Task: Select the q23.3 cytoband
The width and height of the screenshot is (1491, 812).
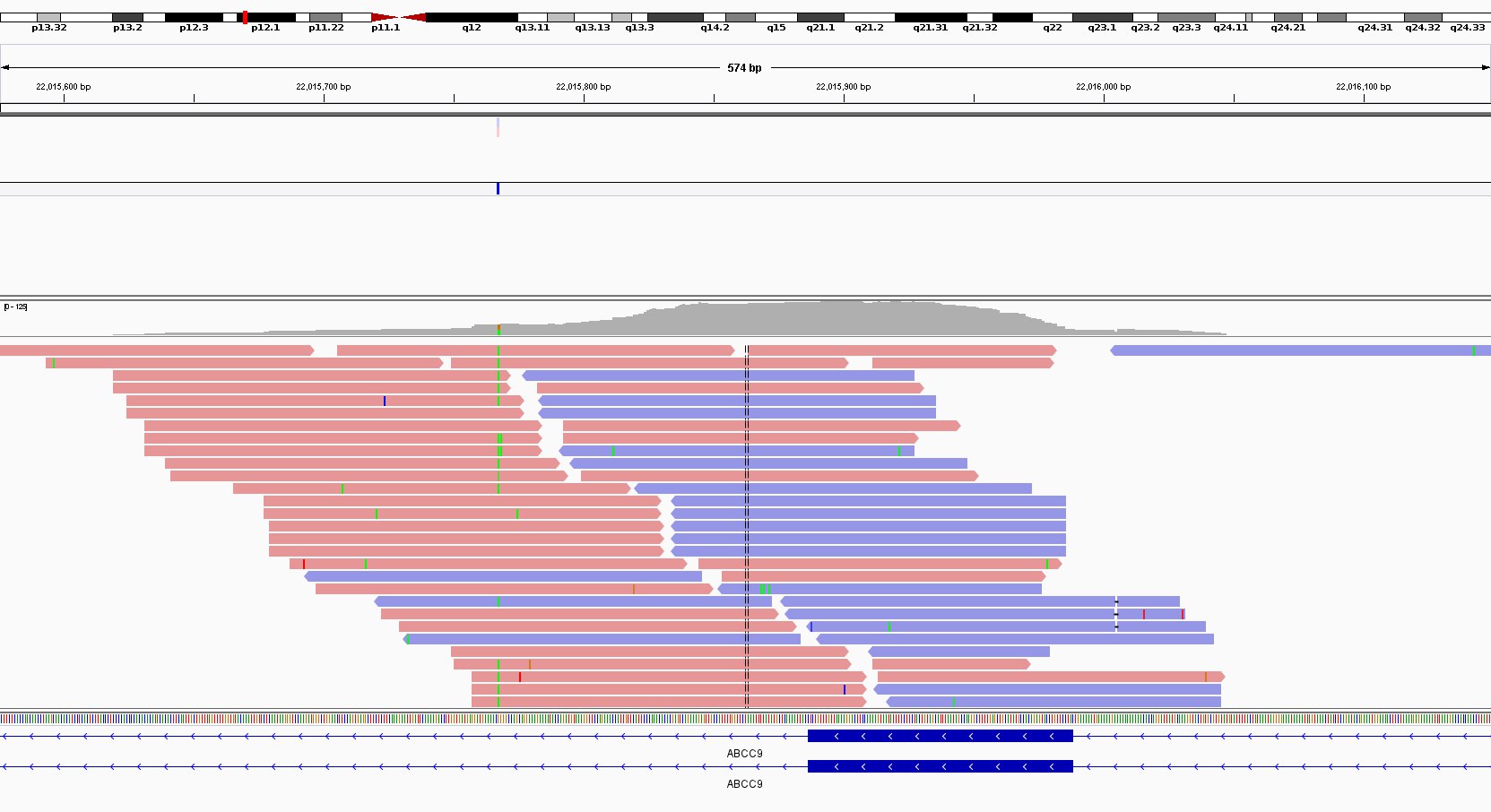Action: coord(1186,17)
